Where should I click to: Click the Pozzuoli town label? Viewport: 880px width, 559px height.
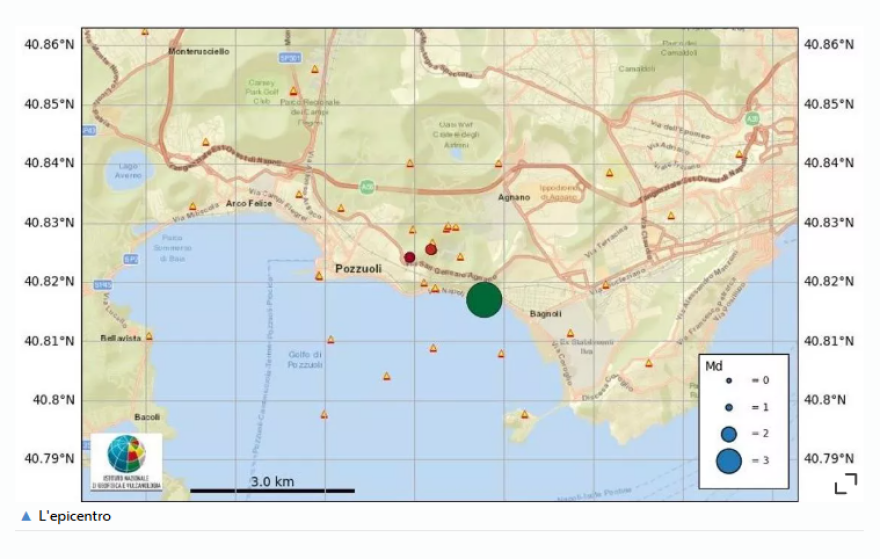(359, 269)
